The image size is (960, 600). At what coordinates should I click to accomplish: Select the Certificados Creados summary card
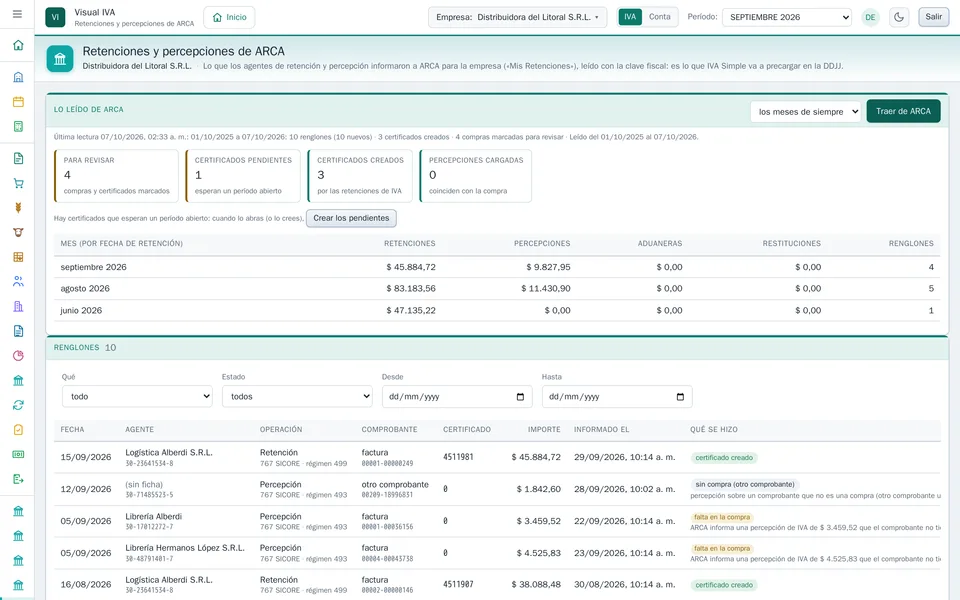360,176
